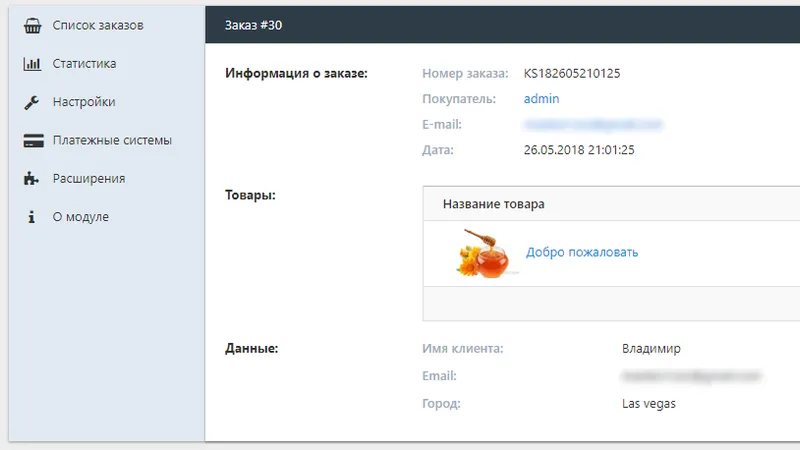Image resolution: width=800 pixels, height=450 pixels.
Task: Select the city value Las vegas
Action: click(x=648, y=403)
